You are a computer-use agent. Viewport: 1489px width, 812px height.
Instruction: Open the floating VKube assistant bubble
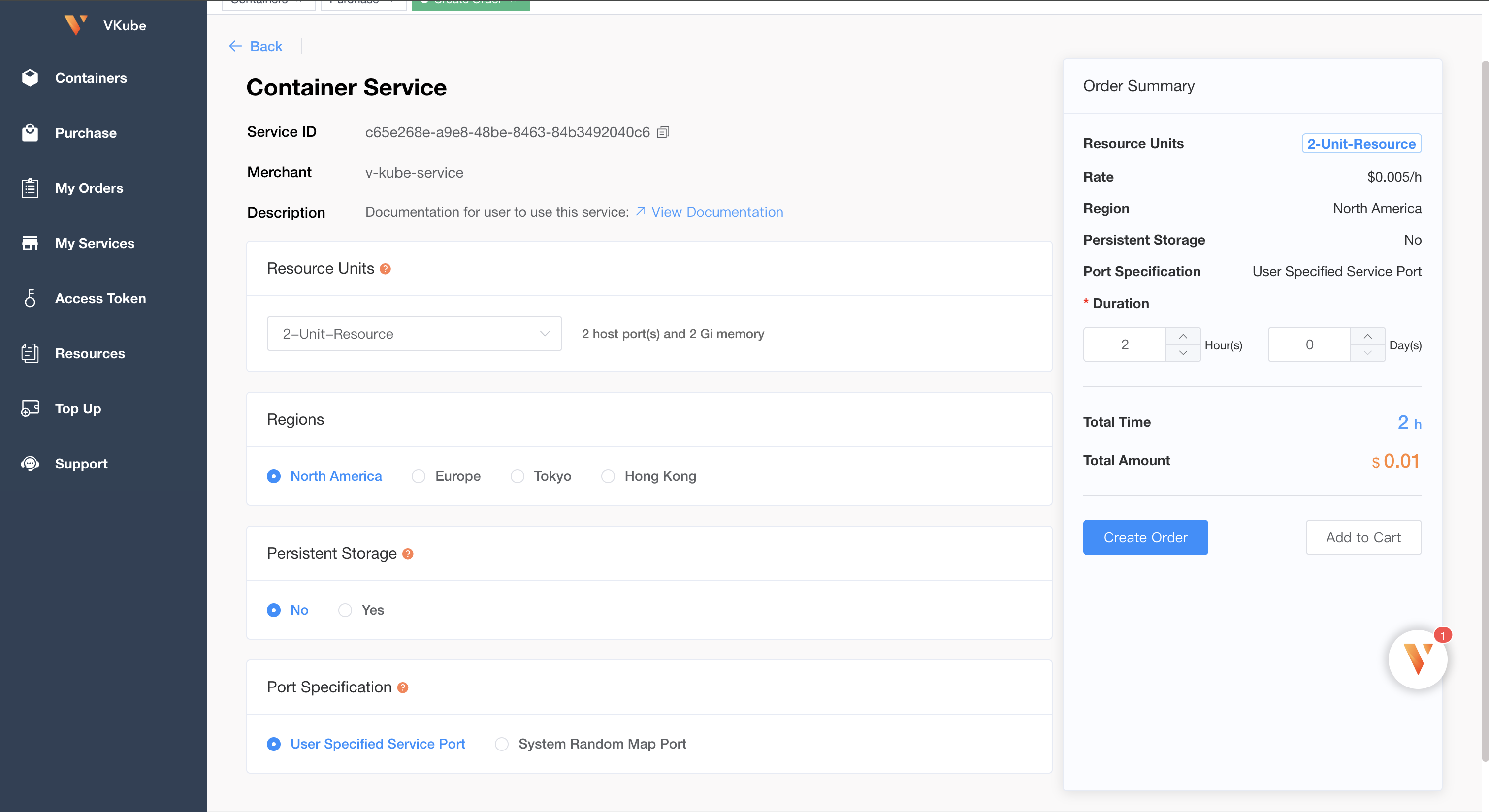pos(1417,659)
